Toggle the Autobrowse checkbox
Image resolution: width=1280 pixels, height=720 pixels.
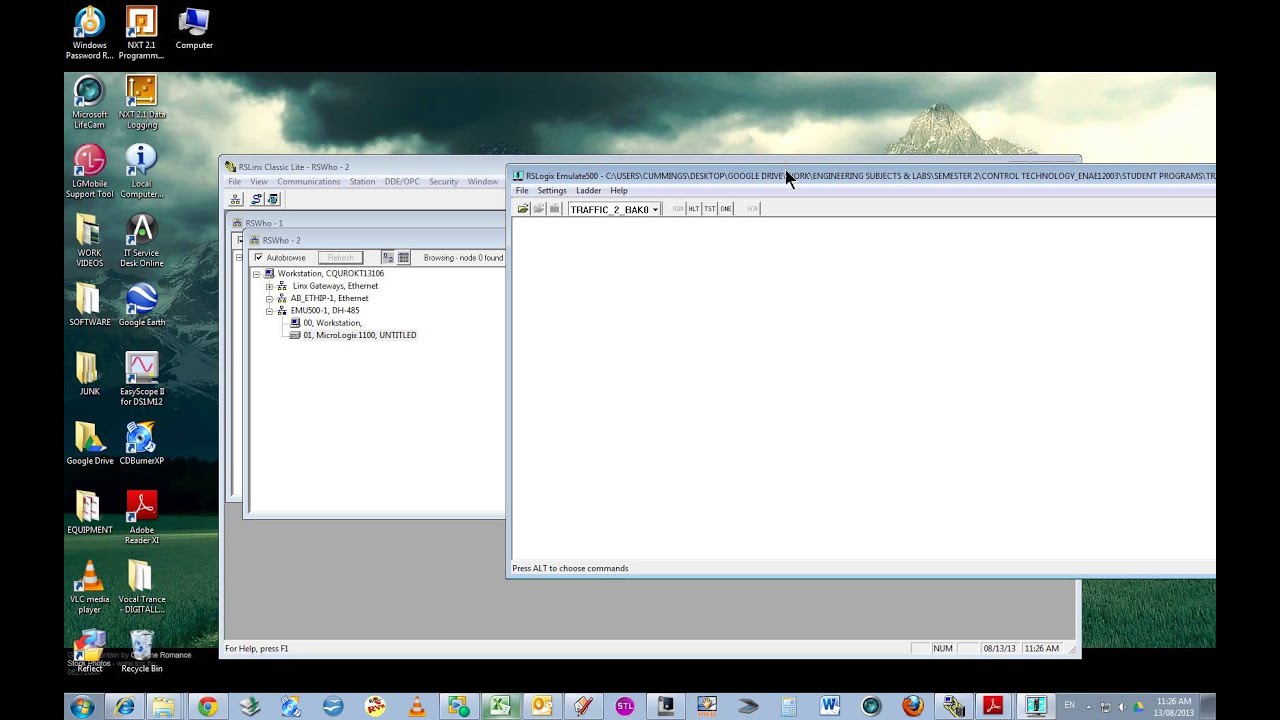(x=258, y=258)
